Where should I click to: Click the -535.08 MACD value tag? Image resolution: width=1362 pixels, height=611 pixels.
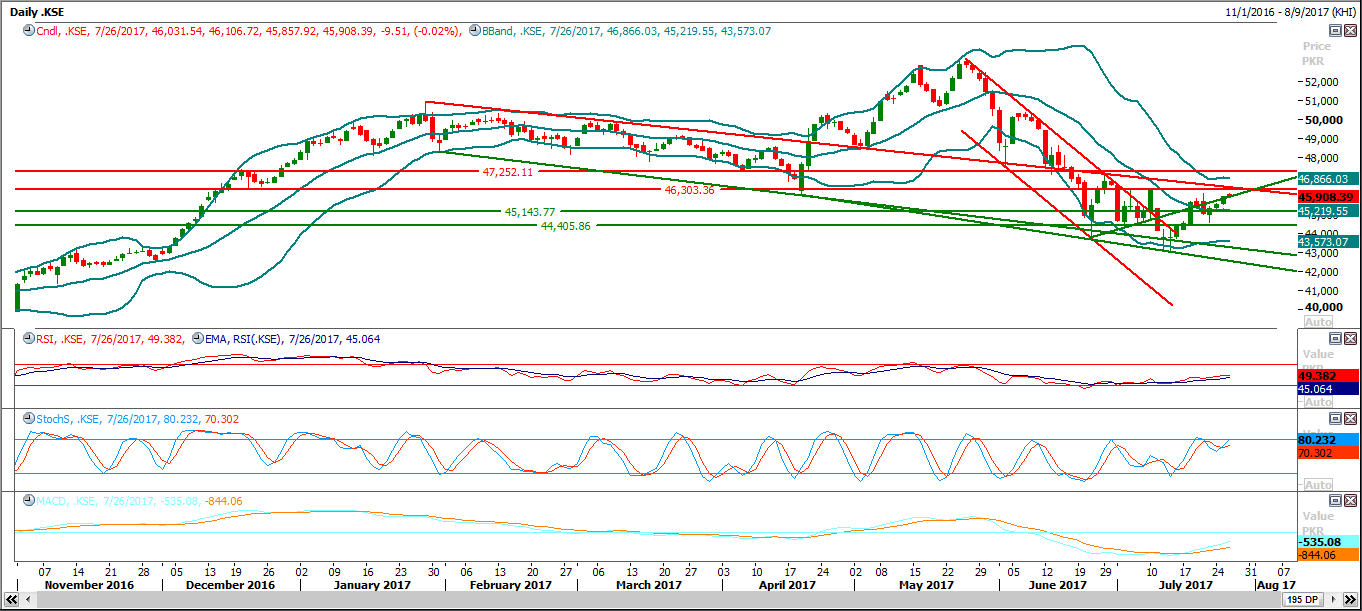tap(1328, 541)
